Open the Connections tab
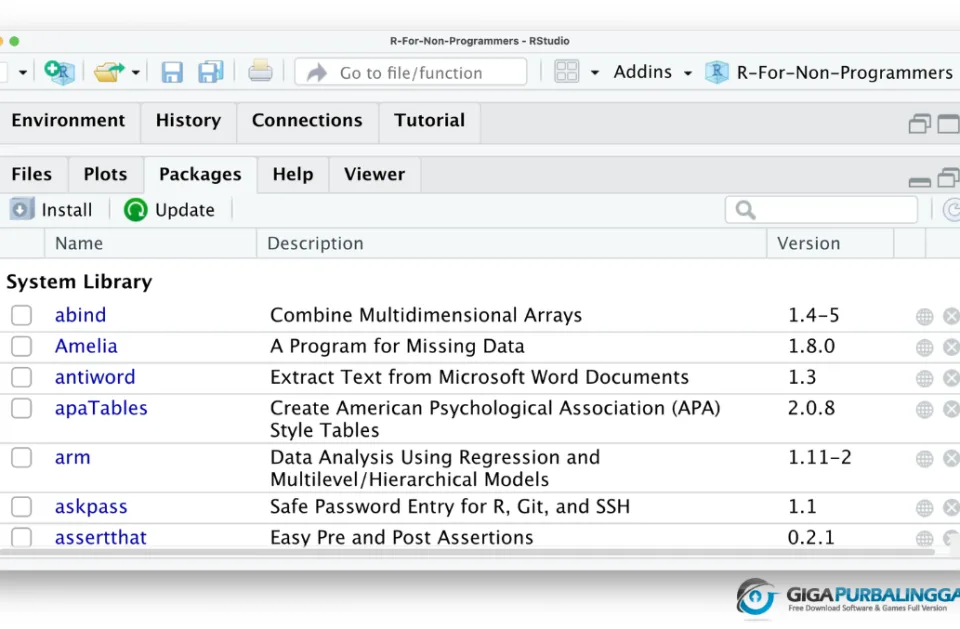This screenshot has height=629, width=960. (x=307, y=121)
